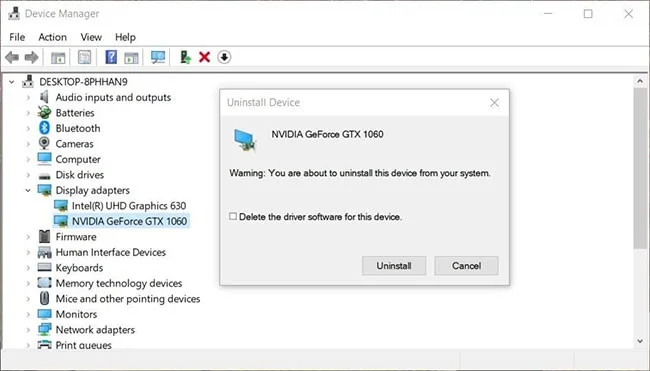Click the Memory technology devices icon
This screenshot has width=650, height=371.
pyautogui.click(x=44, y=283)
